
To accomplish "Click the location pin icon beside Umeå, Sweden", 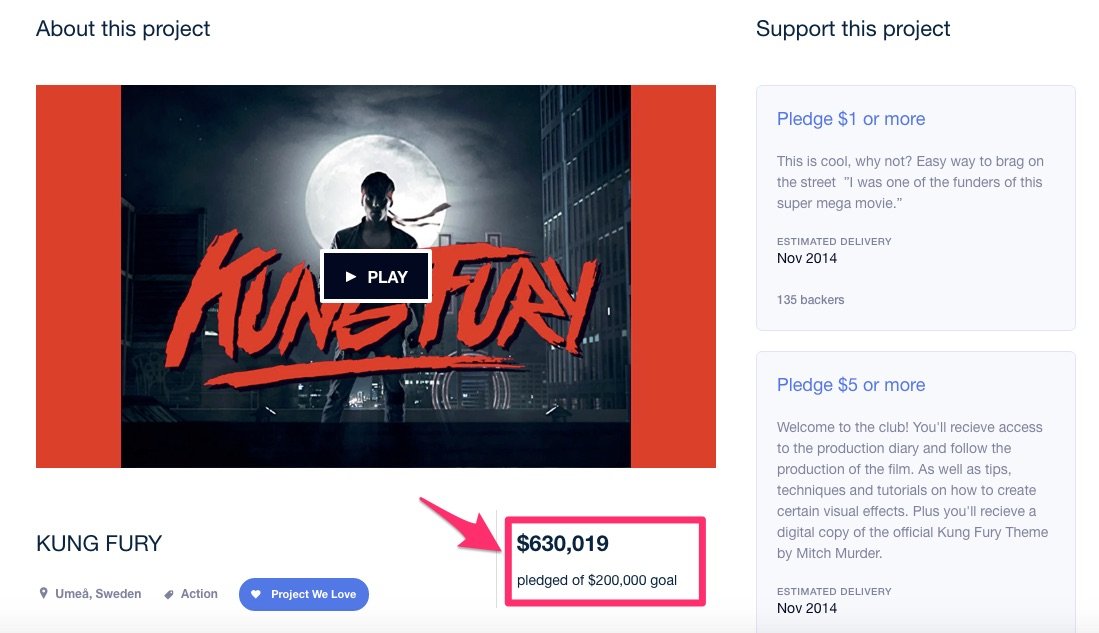I will (x=44, y=593).
